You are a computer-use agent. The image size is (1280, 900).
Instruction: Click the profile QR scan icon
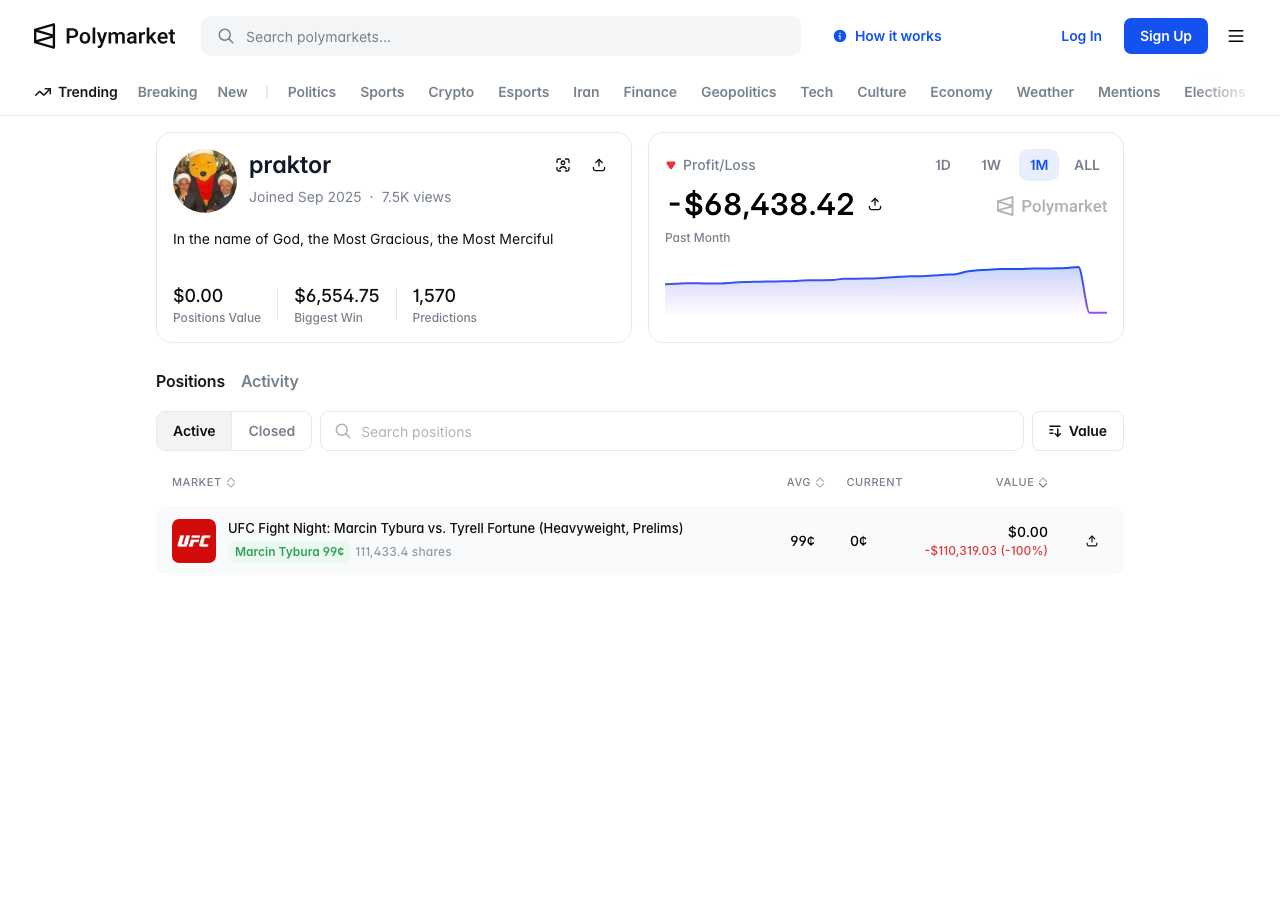[x=563, y=165]
